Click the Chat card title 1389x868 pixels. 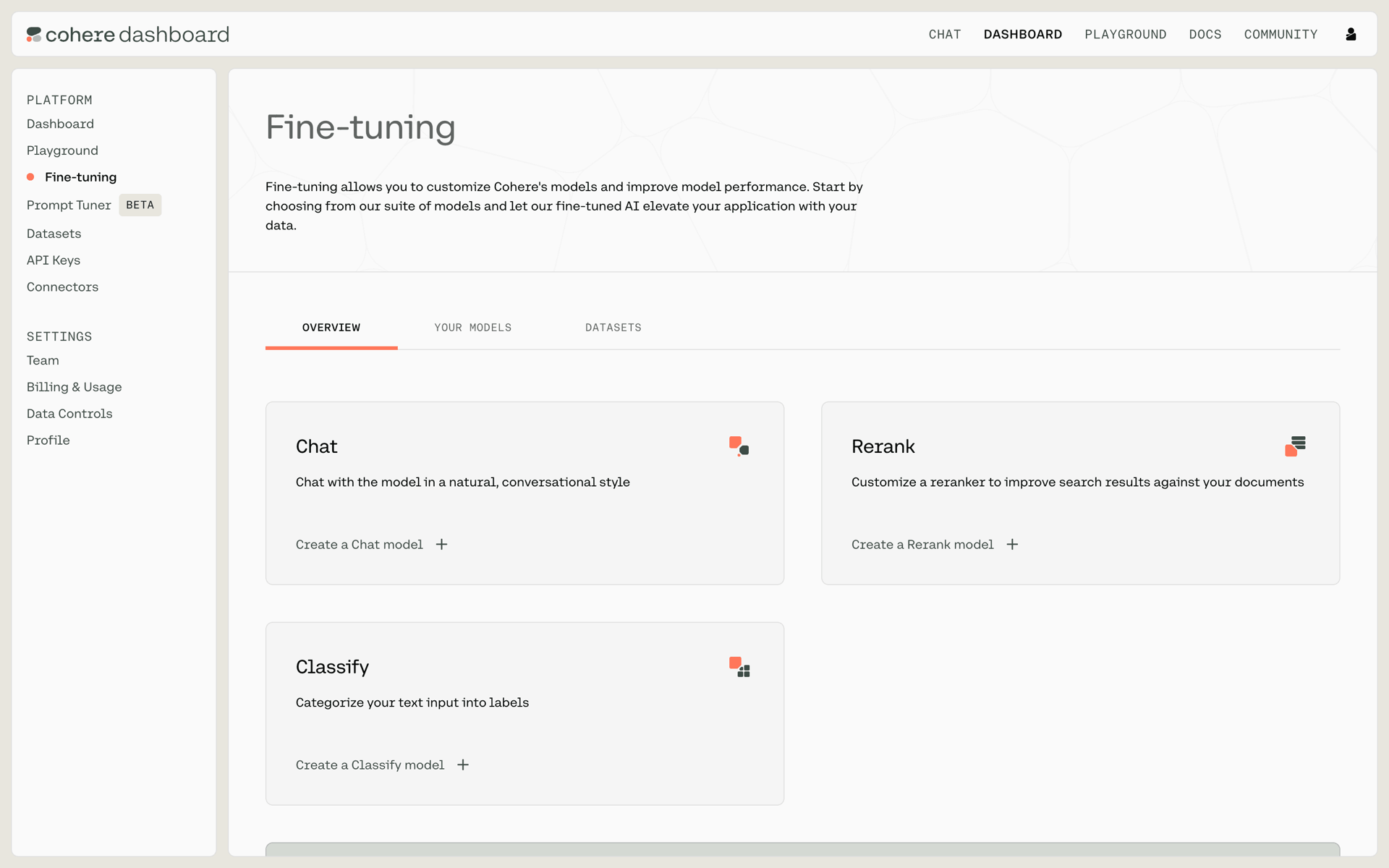pos(316,446)
